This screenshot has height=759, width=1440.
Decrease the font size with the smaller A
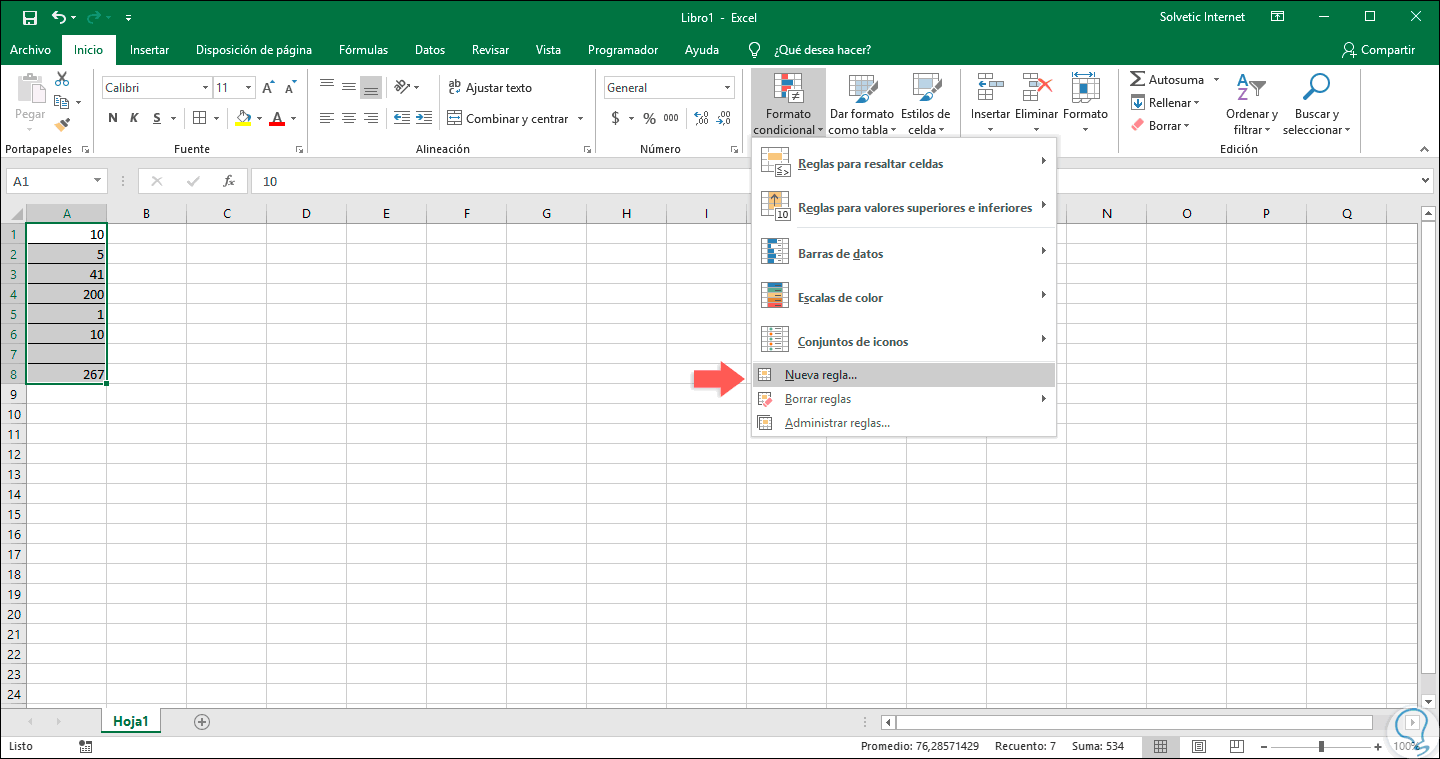pyautogui.click(x=291, y=88)
